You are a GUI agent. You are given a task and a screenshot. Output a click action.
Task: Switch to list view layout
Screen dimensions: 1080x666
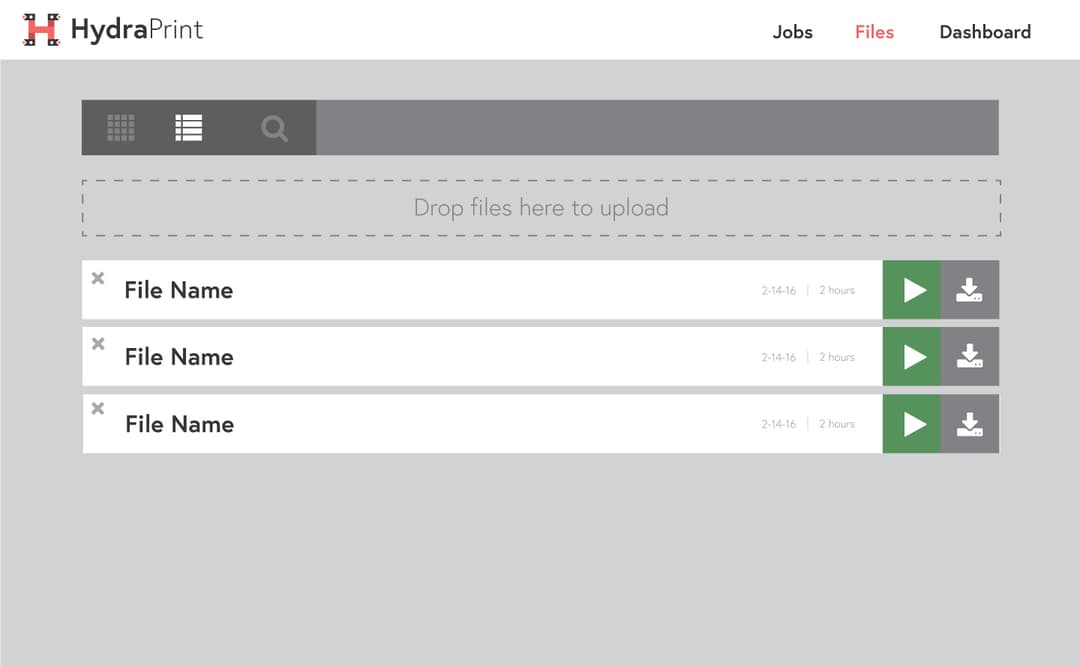tap(189, 128)
